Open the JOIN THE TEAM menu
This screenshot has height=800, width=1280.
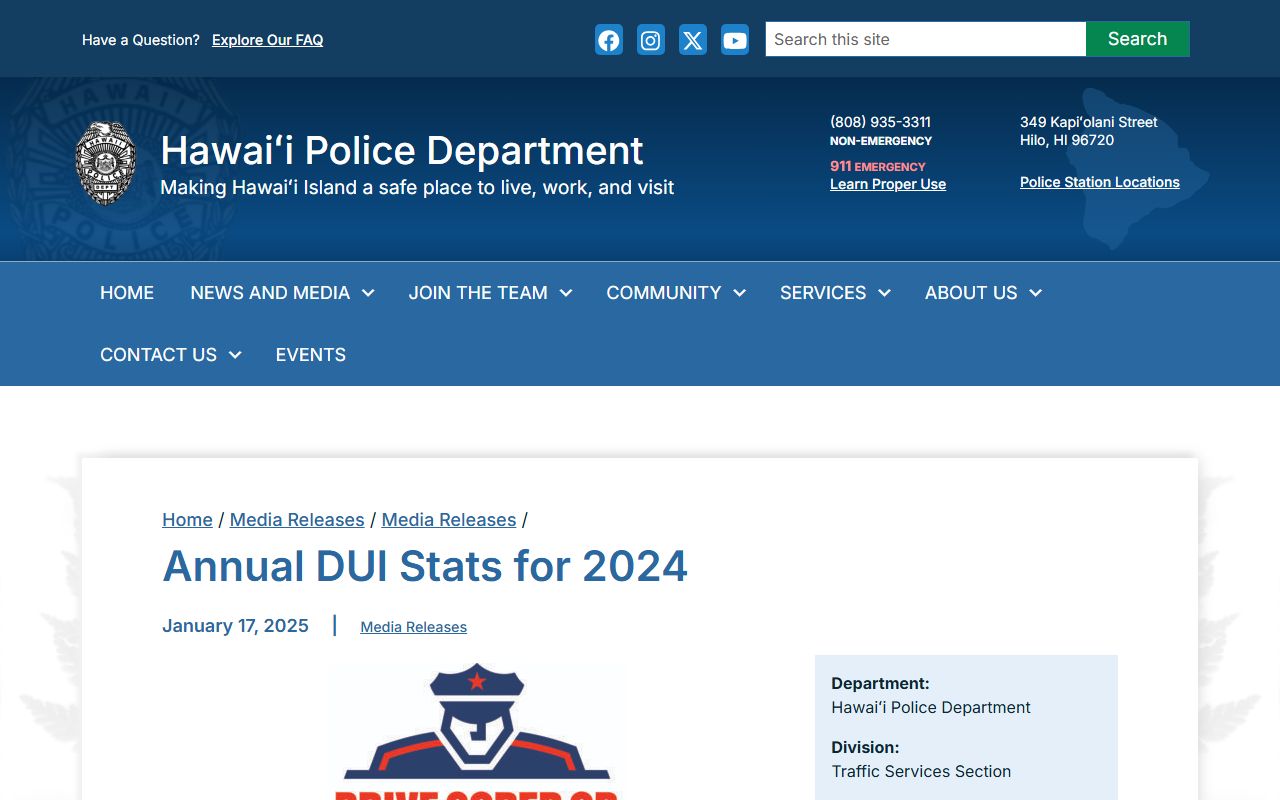(478, 293)
